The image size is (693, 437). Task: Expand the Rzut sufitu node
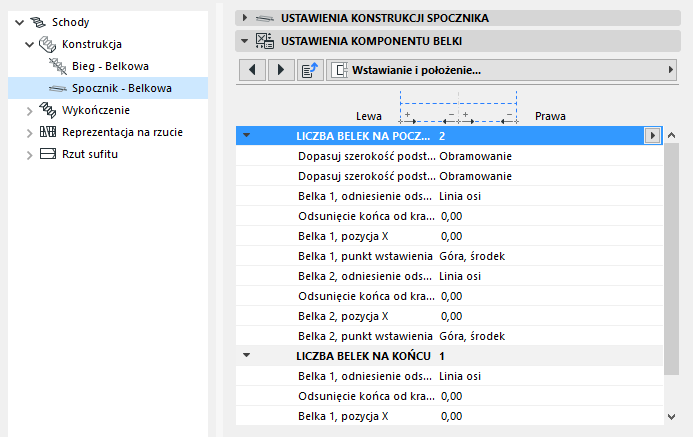(x=30, y=155)
